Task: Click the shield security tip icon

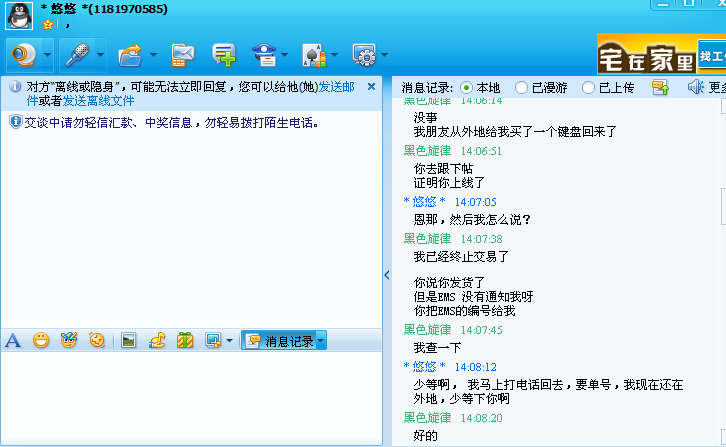Action: click(15, 122)
